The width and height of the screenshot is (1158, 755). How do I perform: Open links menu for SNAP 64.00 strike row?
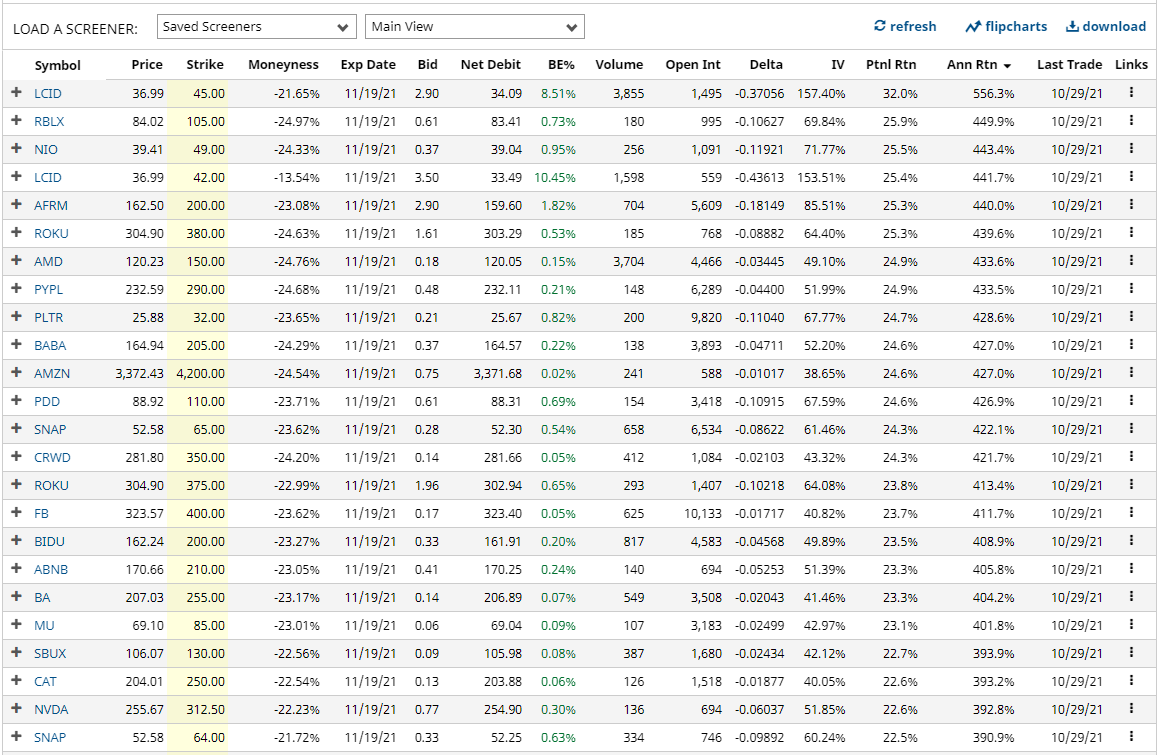coord(1131,737)
